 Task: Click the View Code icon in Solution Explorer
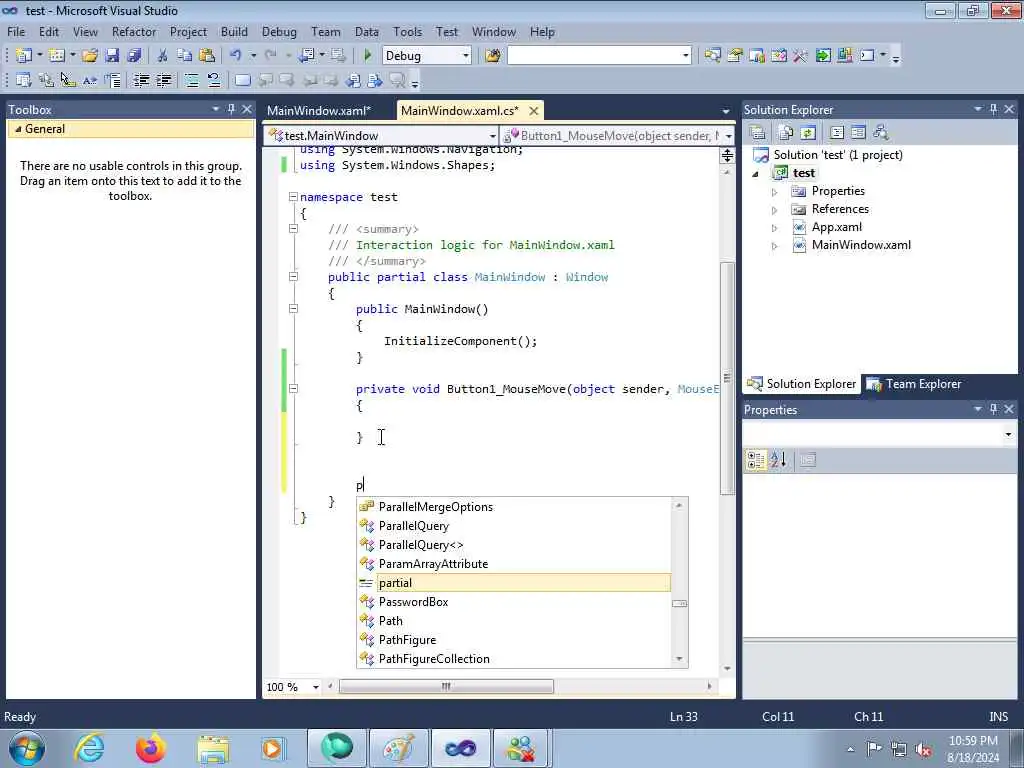(x=837, y=133)
